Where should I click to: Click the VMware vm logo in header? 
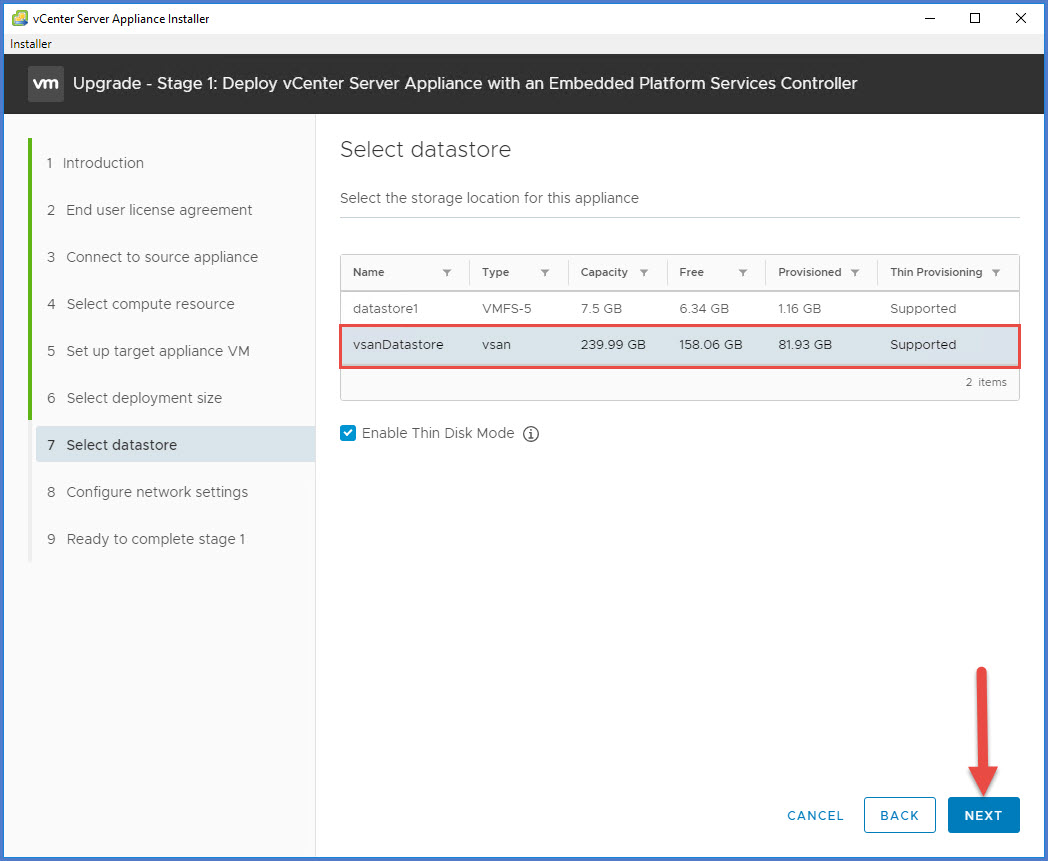[x=46, y=84]
